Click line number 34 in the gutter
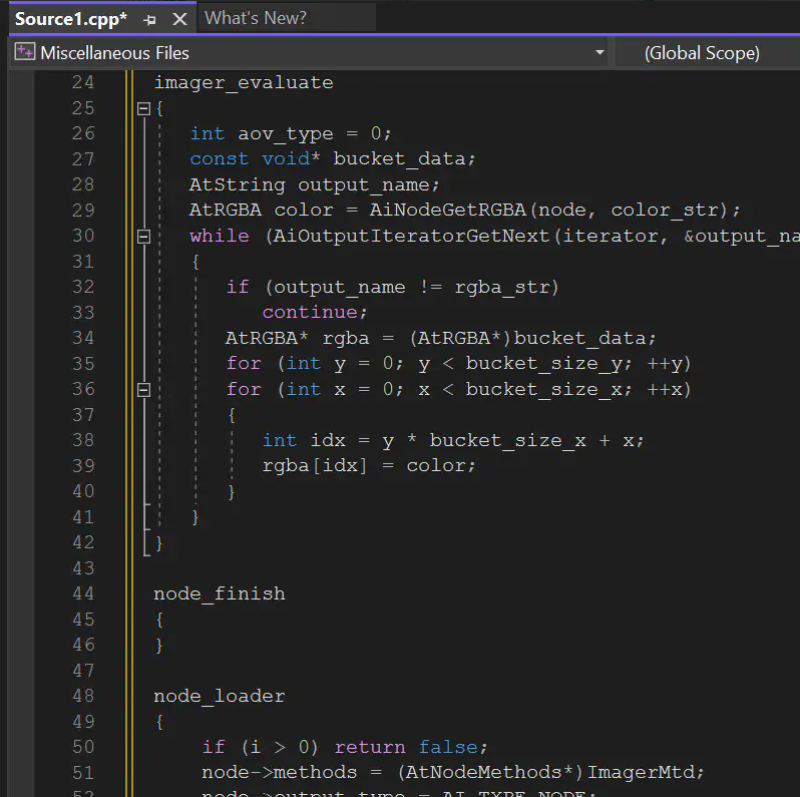 (x=83, y=338)
